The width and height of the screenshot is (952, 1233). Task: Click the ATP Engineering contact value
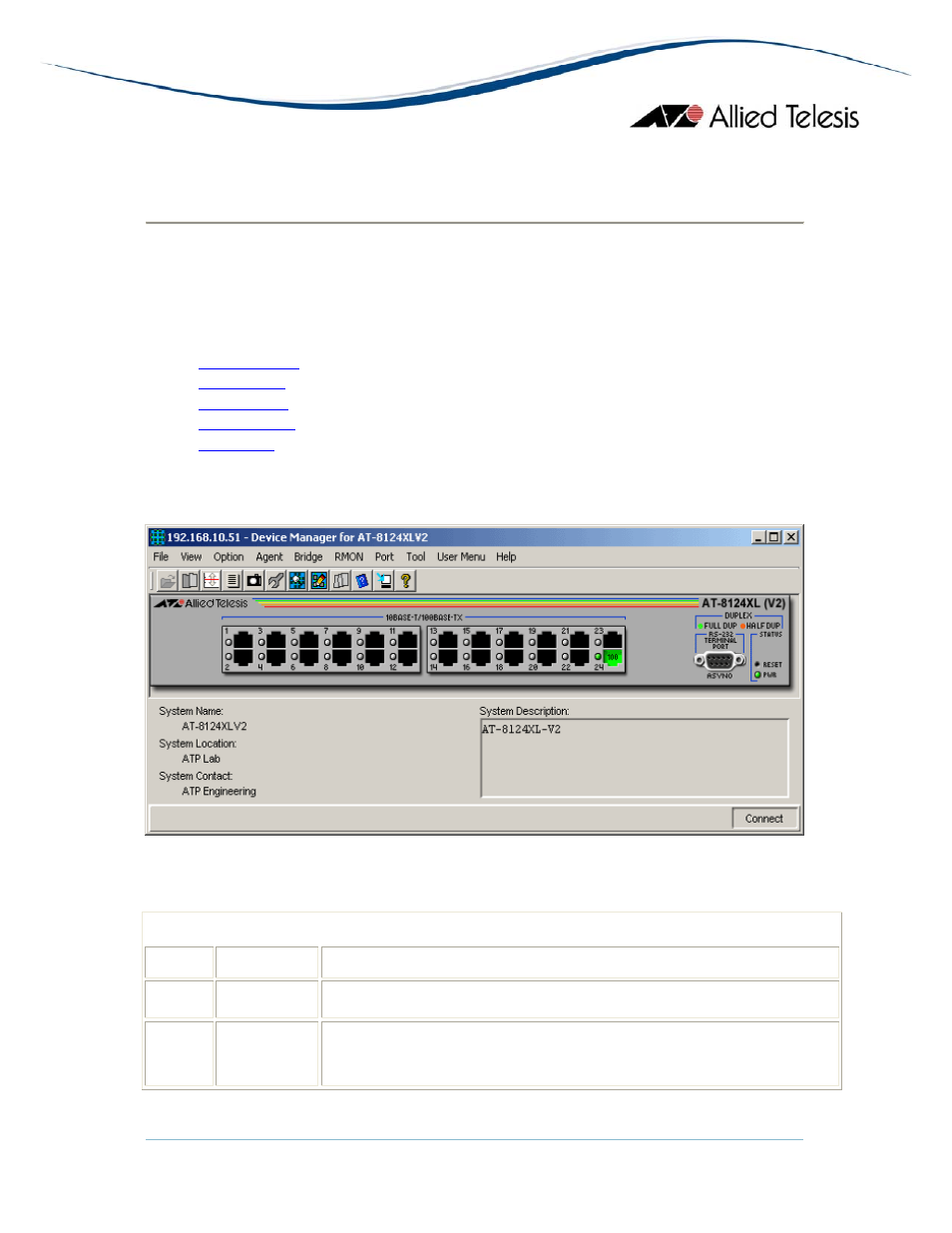(219, 792)
